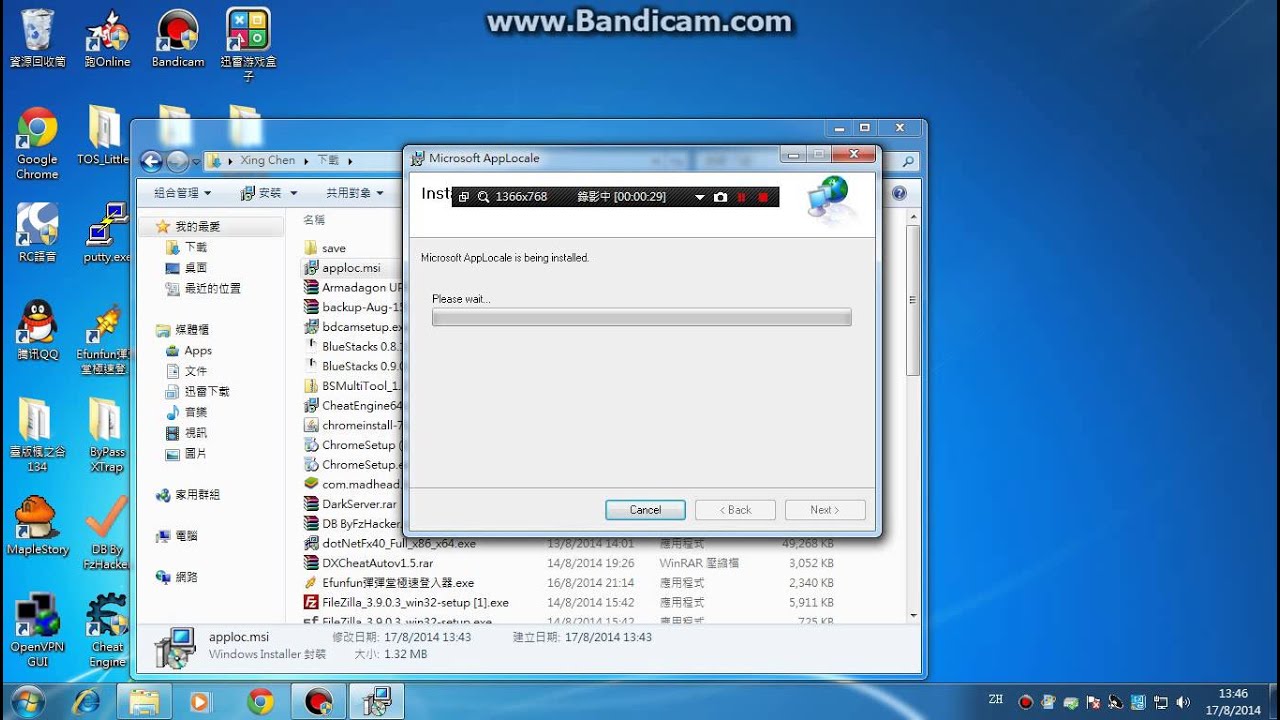Image resolution: width=1280 pixels, height=720 pixels.
Task: Open the Google Chrome desktop shortcut
Action: (x=37, y=144)
